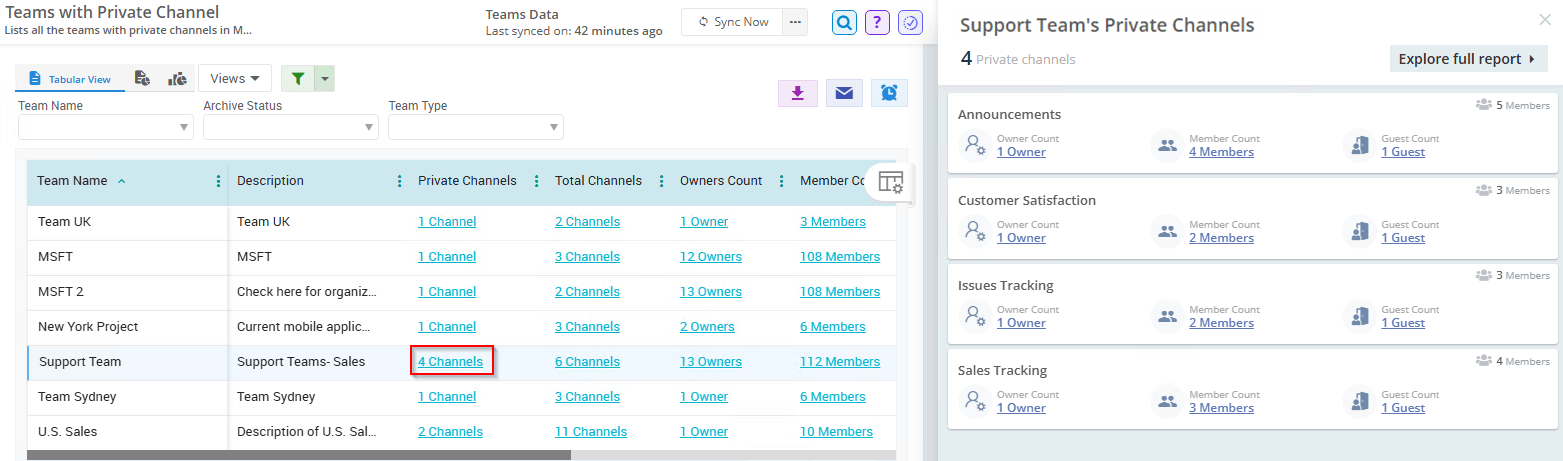Viewport: 1563px width, 461px height.
Task: Open Support Team's 4 Channels link
Action: [x=450, y=362]
